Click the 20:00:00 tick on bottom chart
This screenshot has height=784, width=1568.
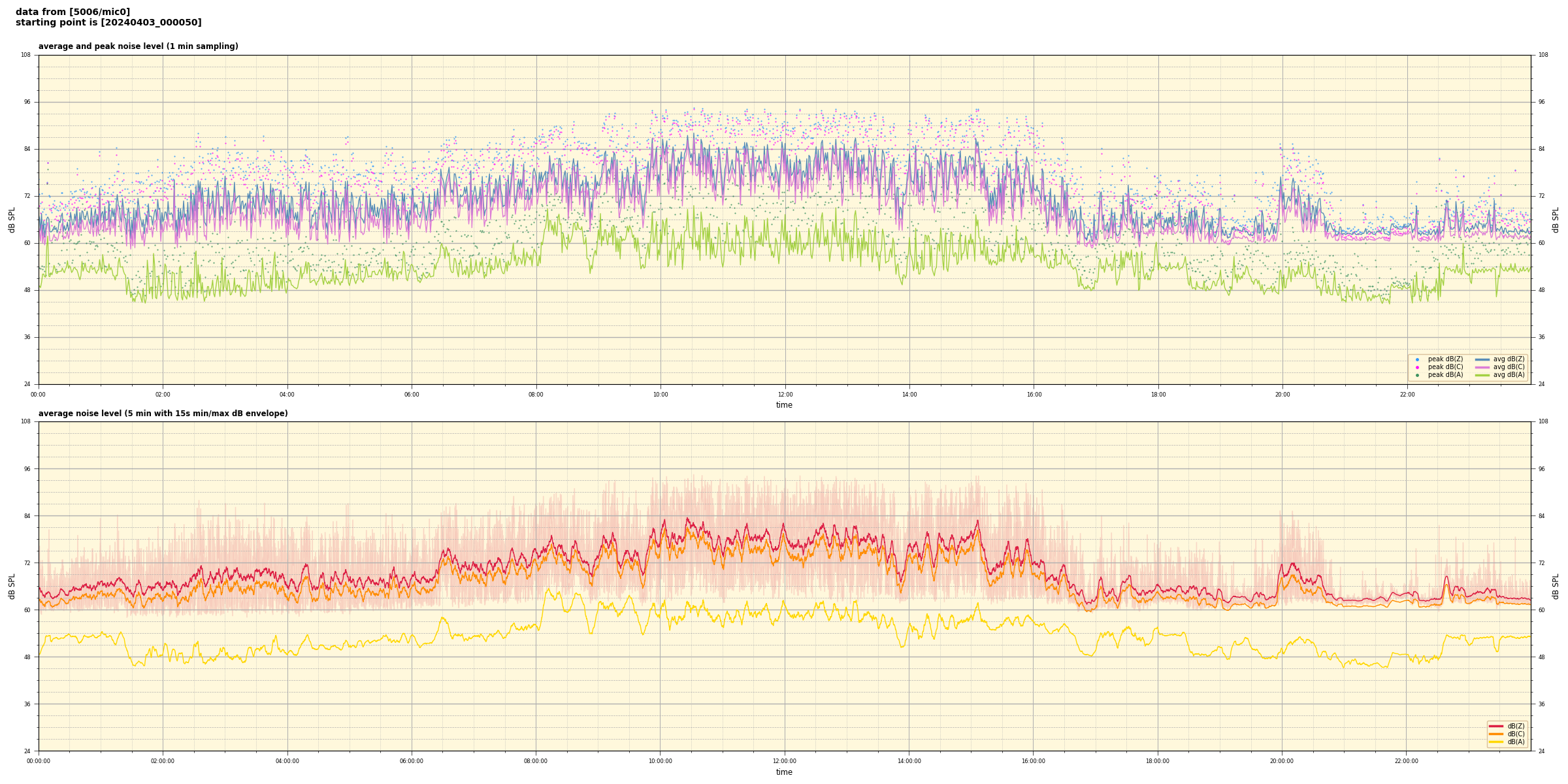coord(1282,761)
